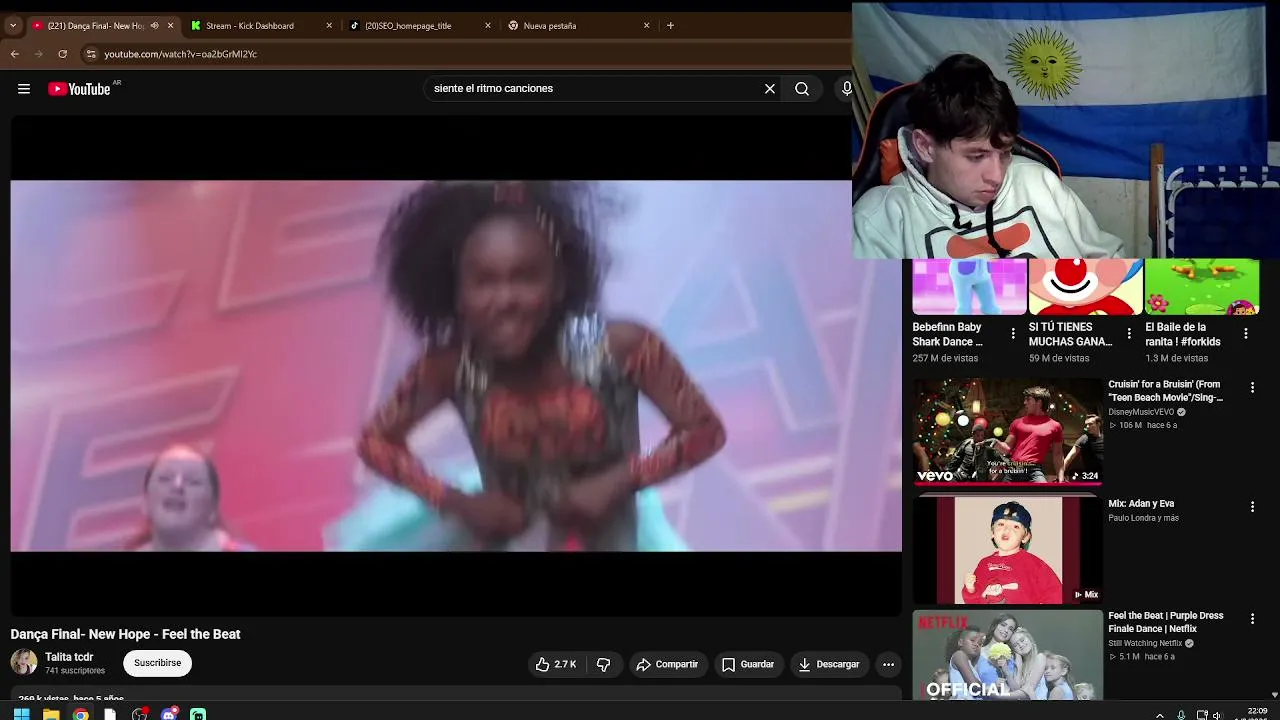
Task: Like the video with 2.7 K likes
Action: [x=555, y=664]
